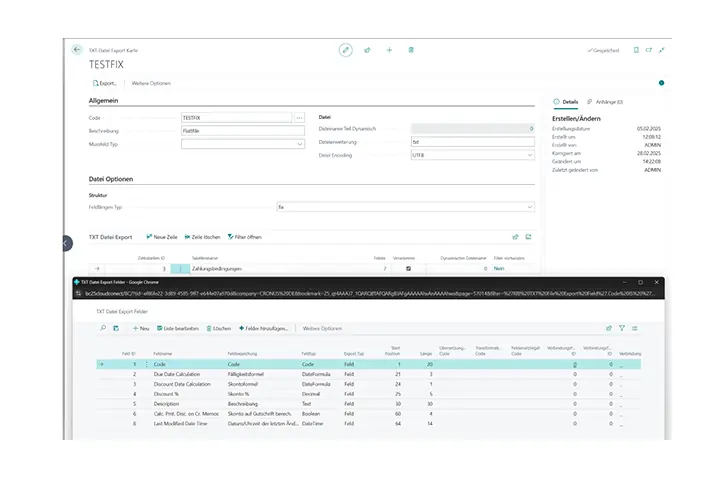This screenshot has width=716, height=478.
Task: Search the TXT Datei Export Felder list
Action: [103, 328]
